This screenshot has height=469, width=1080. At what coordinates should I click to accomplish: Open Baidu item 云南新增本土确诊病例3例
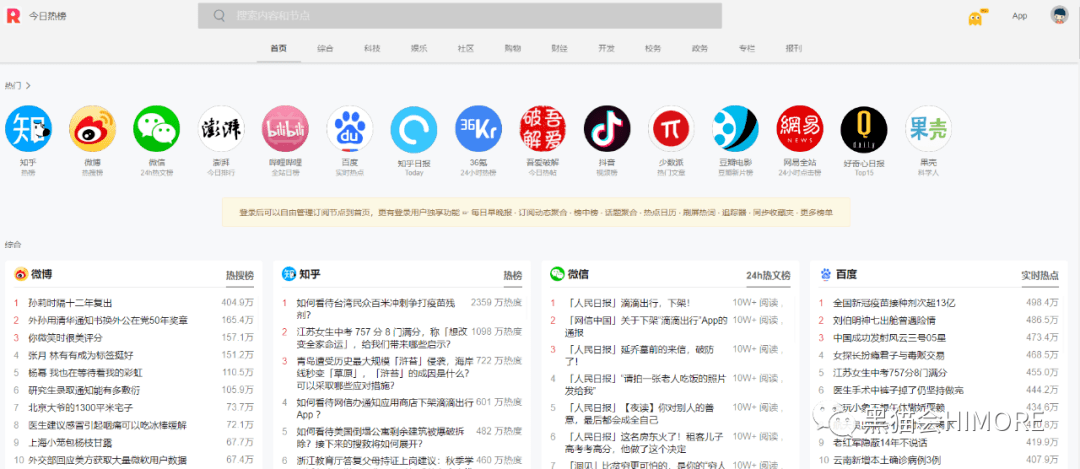point(887,460)
